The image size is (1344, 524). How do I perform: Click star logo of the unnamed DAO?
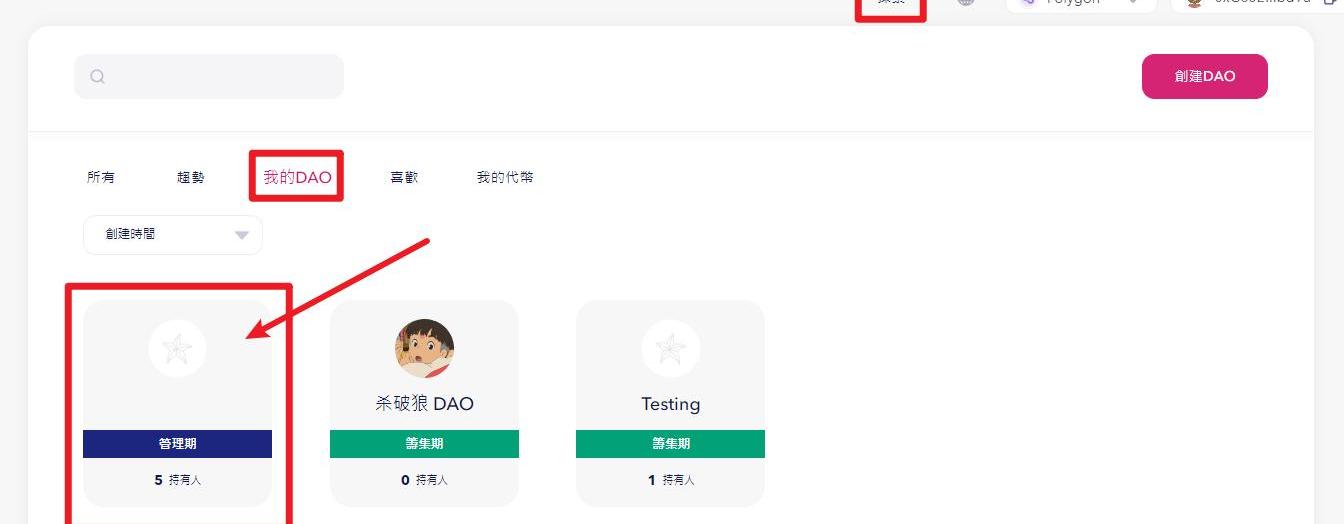(x=177, y=349)
